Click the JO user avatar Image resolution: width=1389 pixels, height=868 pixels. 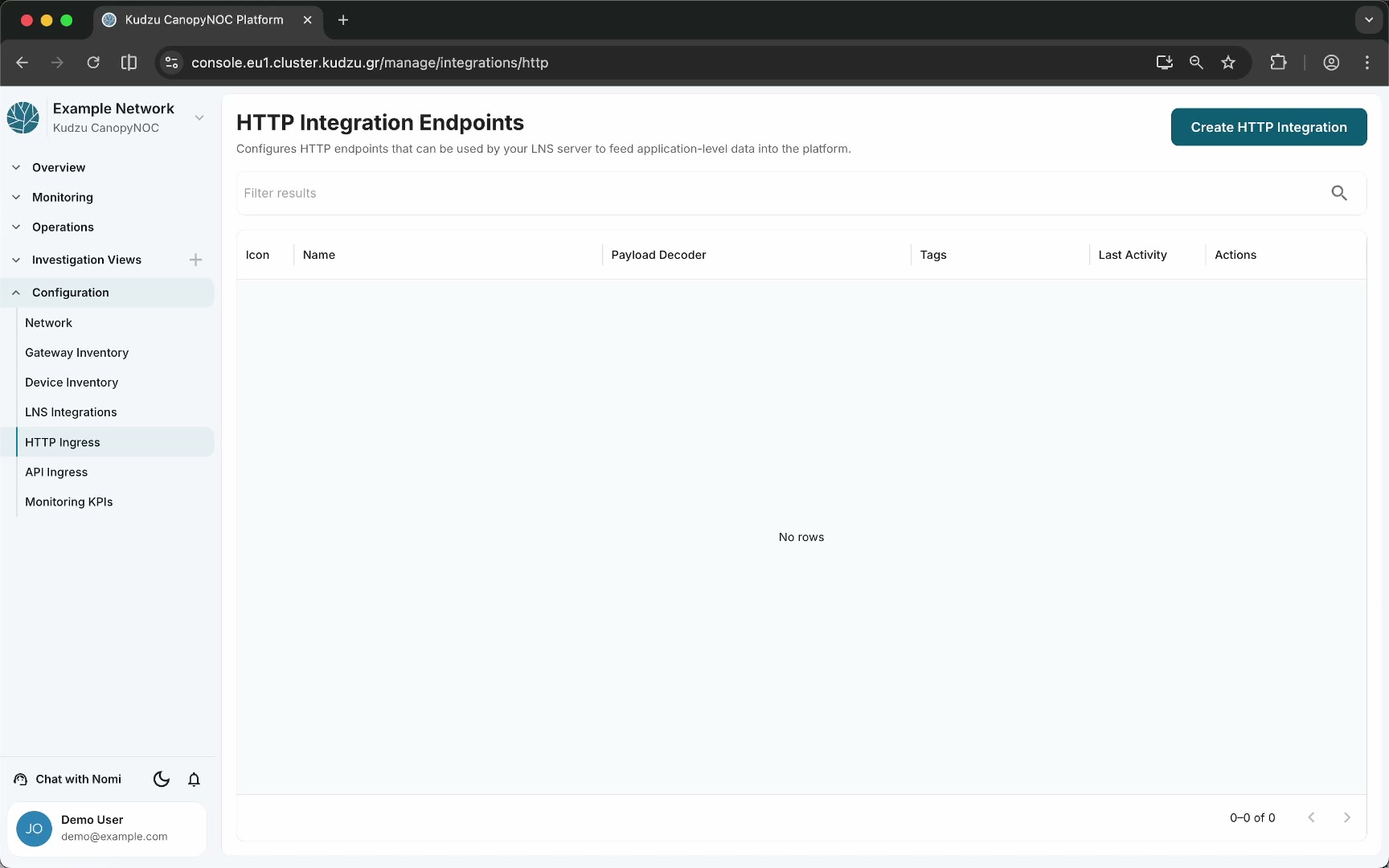coord(34,828)
